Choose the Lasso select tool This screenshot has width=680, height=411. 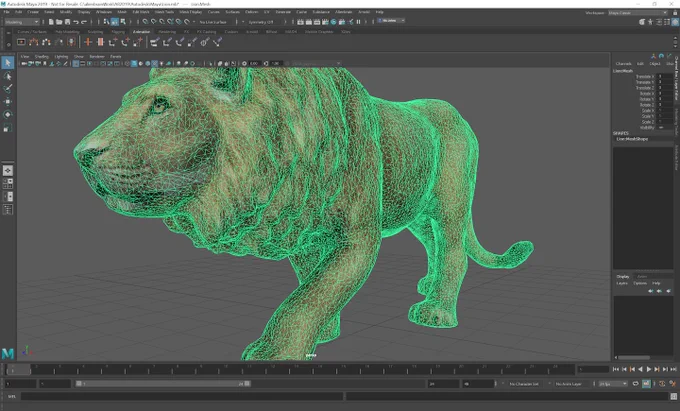point(7,76)
